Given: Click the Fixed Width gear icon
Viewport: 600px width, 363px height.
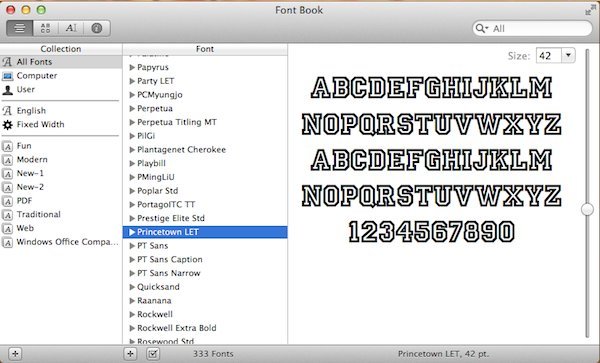Looking at the screenshot, I should point(7,125).
